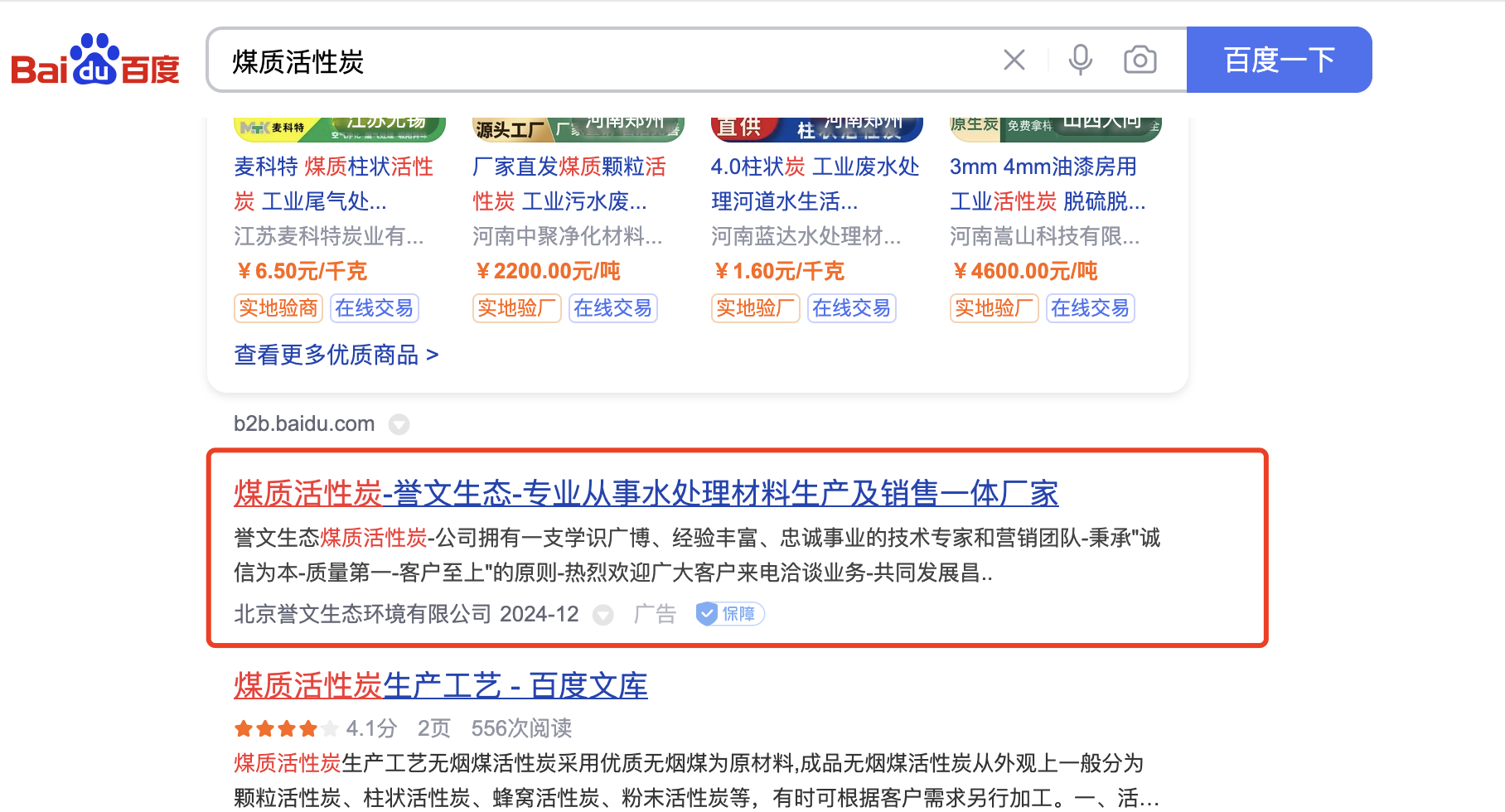
Task: Click 河南蓝达水处理材... seller name
Action: click(x=806, y=237)
